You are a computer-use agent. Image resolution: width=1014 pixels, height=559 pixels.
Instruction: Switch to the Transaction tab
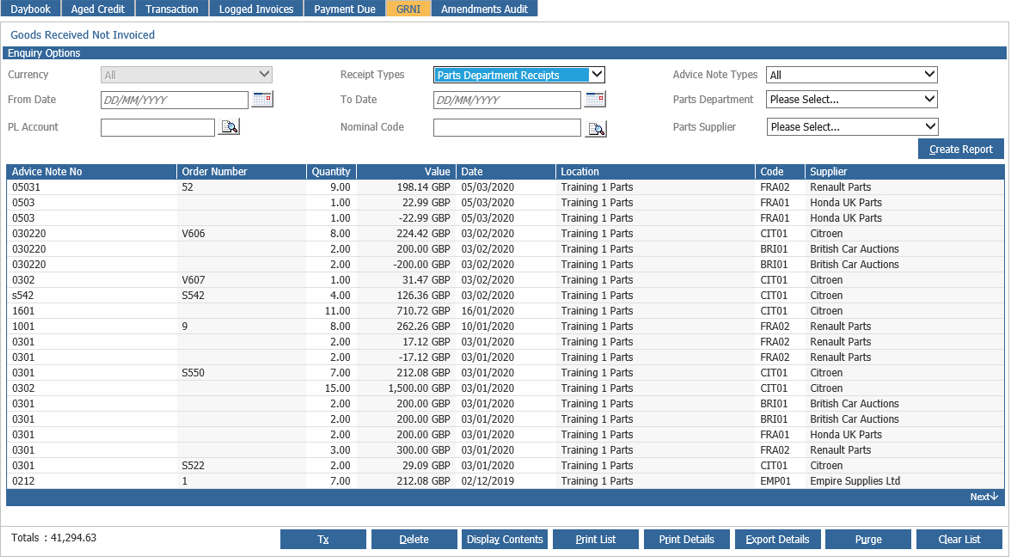[x=171, y=8]
